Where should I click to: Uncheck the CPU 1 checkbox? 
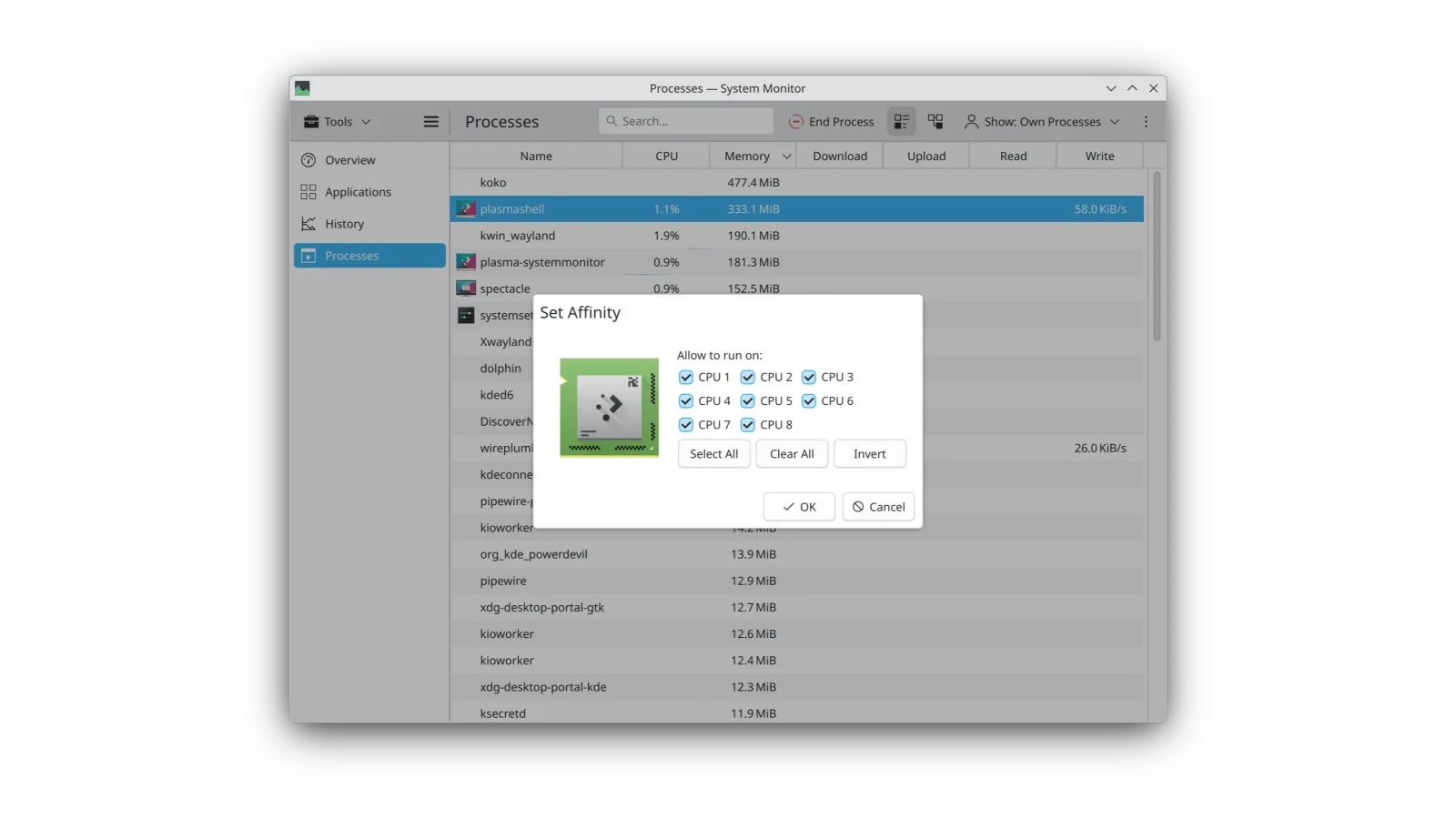686,377
